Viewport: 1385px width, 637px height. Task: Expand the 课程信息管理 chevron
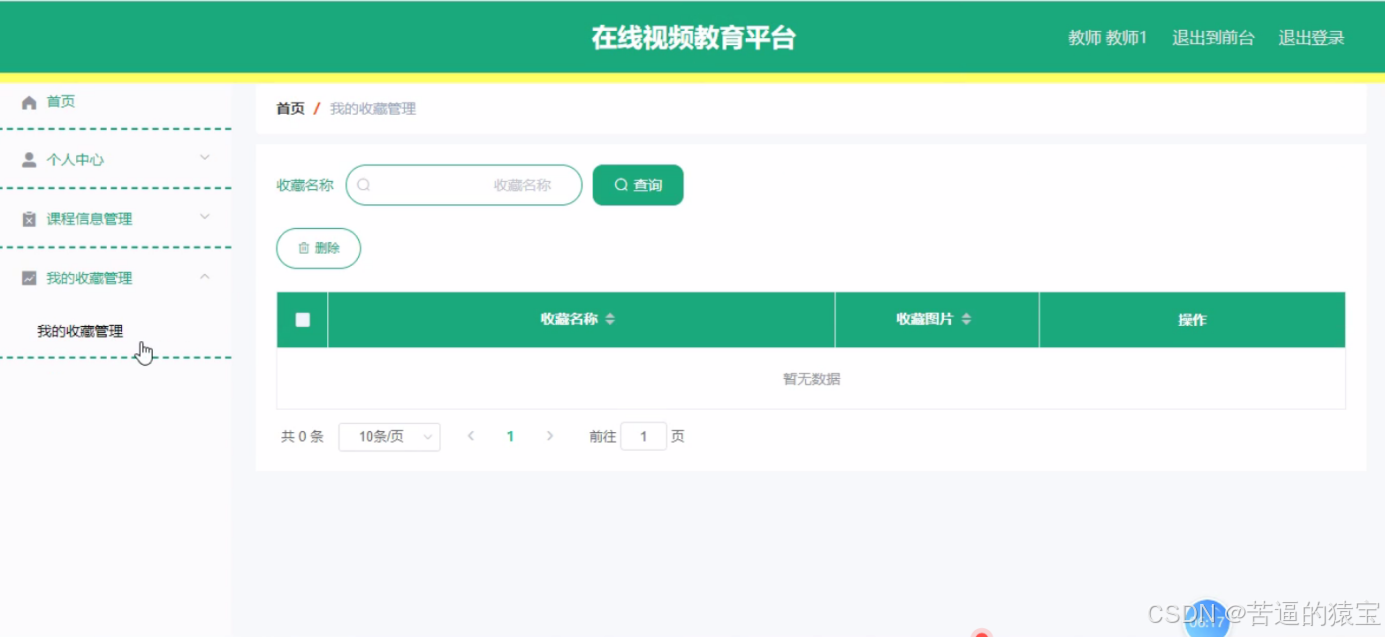[205, 217]
